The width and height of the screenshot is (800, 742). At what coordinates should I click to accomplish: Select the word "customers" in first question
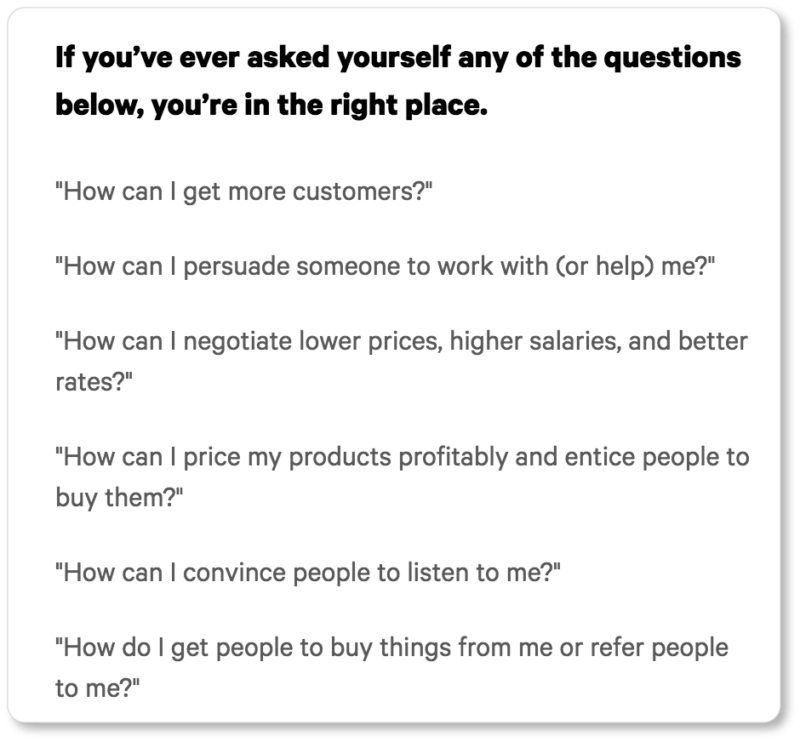click(356, 192)
